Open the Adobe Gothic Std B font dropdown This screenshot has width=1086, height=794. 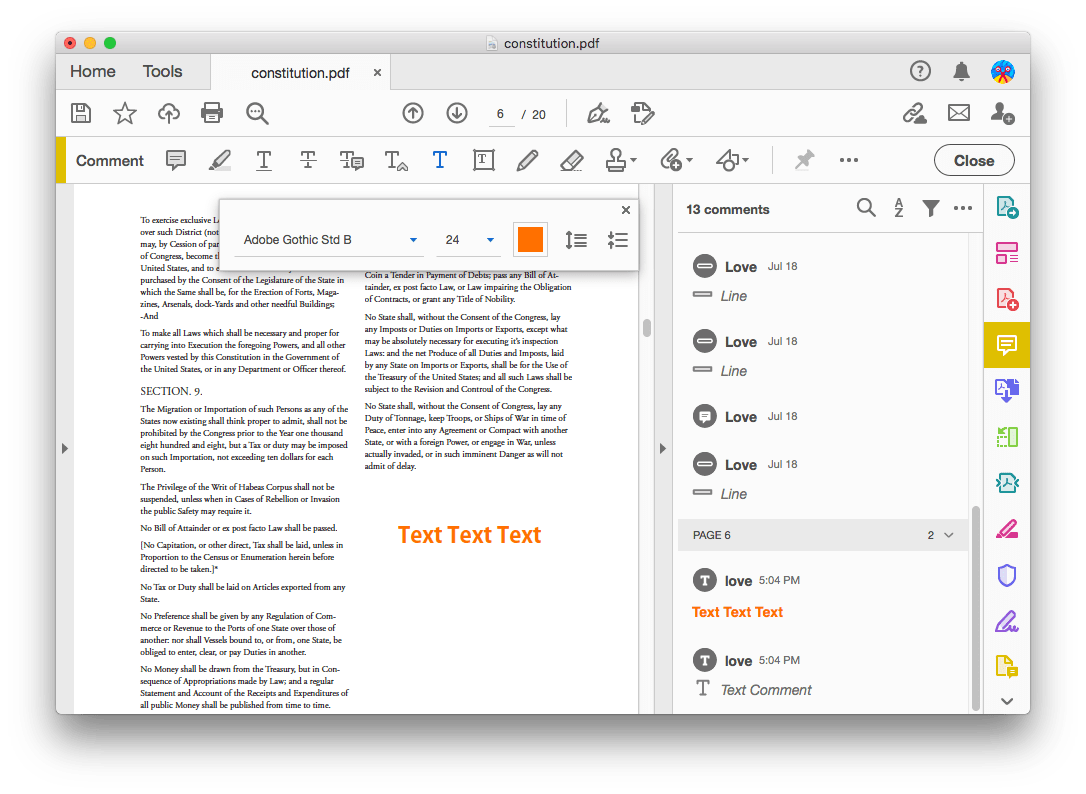click(x=330, y=240)
